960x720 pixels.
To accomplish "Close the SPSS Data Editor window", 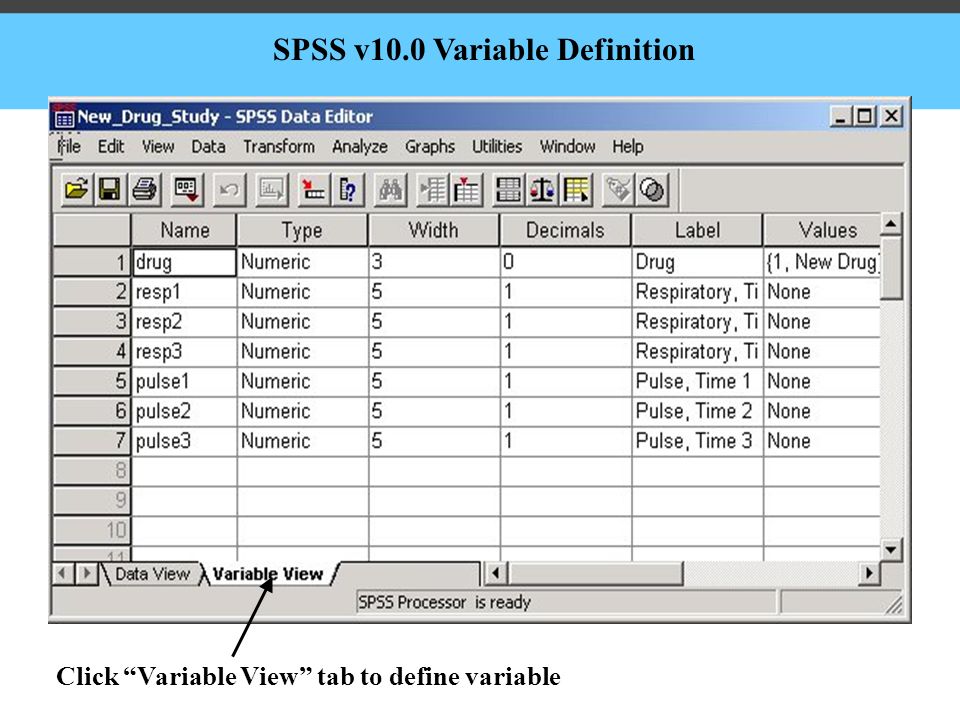I will (x=891, y=116).
